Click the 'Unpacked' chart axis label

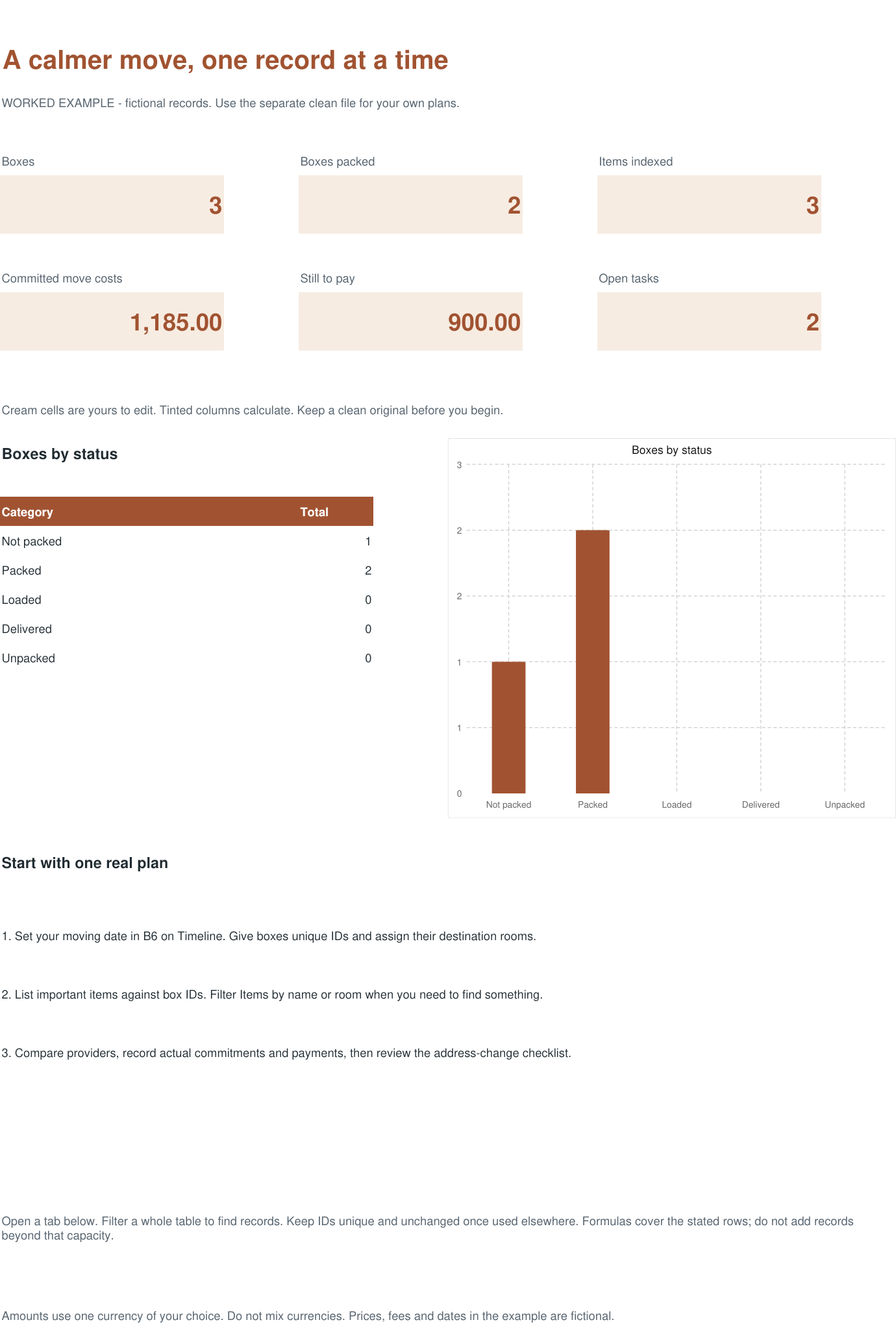[845, 804]
